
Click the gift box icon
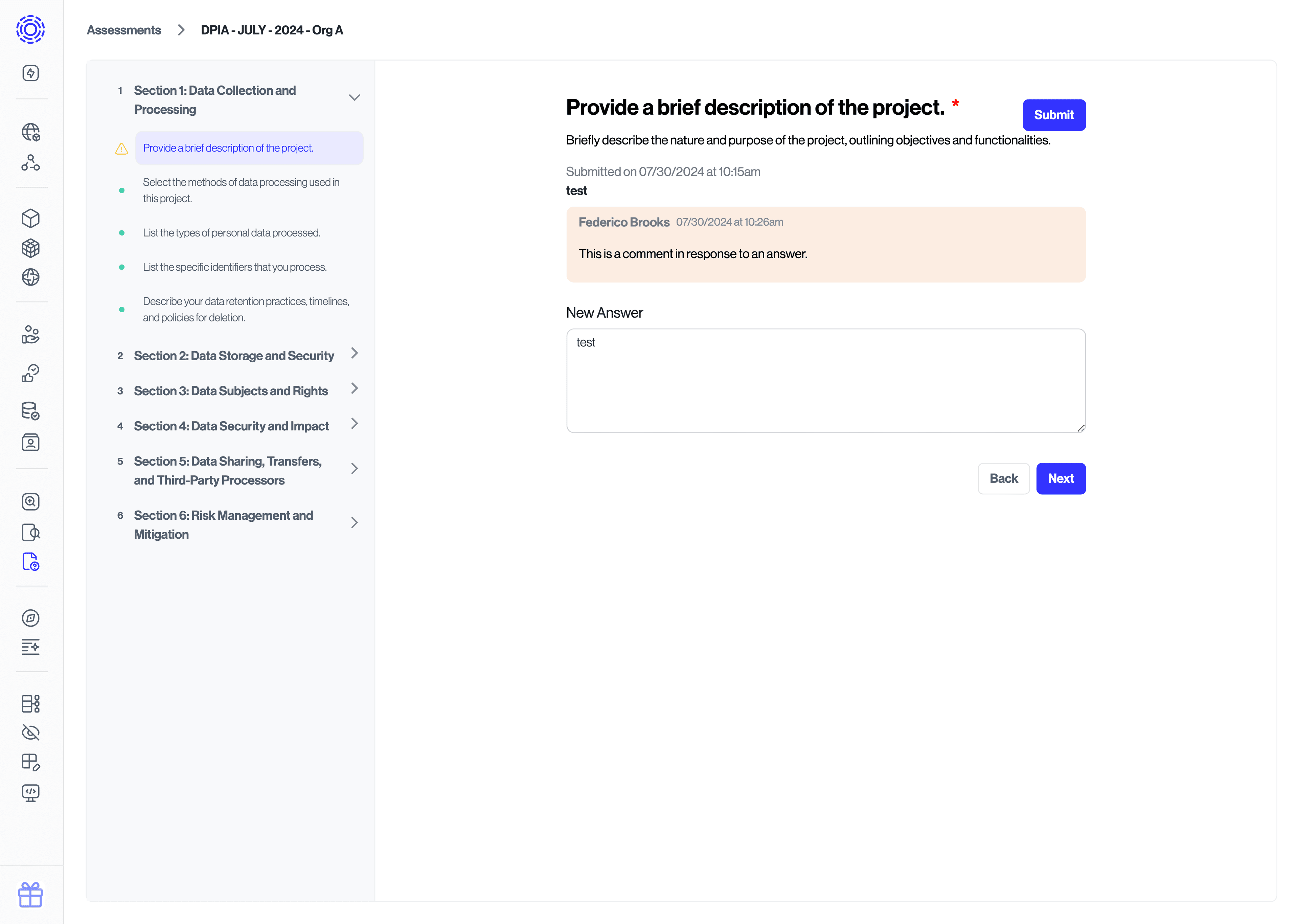pos(31,895)
